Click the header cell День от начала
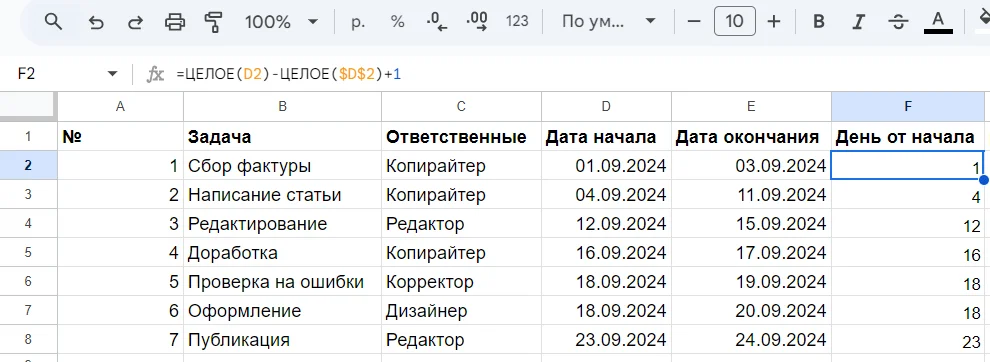Viewport: 990px width, 362px height. point(908,136)
